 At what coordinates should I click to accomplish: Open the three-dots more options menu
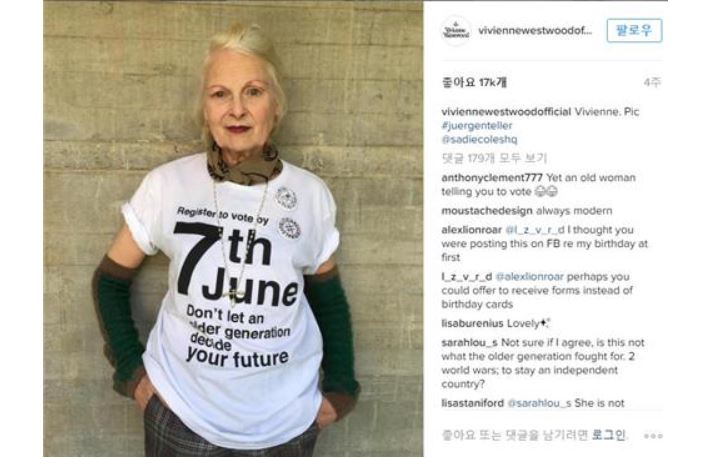(653, 436)
